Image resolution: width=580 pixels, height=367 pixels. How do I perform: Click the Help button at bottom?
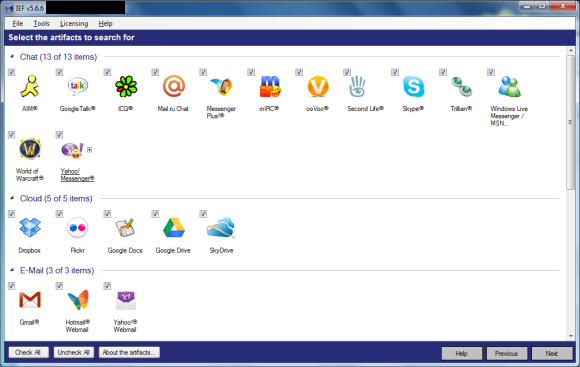[x=462, y=353]
